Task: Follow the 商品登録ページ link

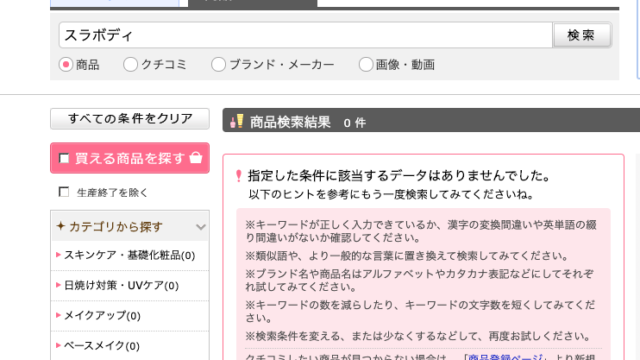Action: tap(506, 357)
